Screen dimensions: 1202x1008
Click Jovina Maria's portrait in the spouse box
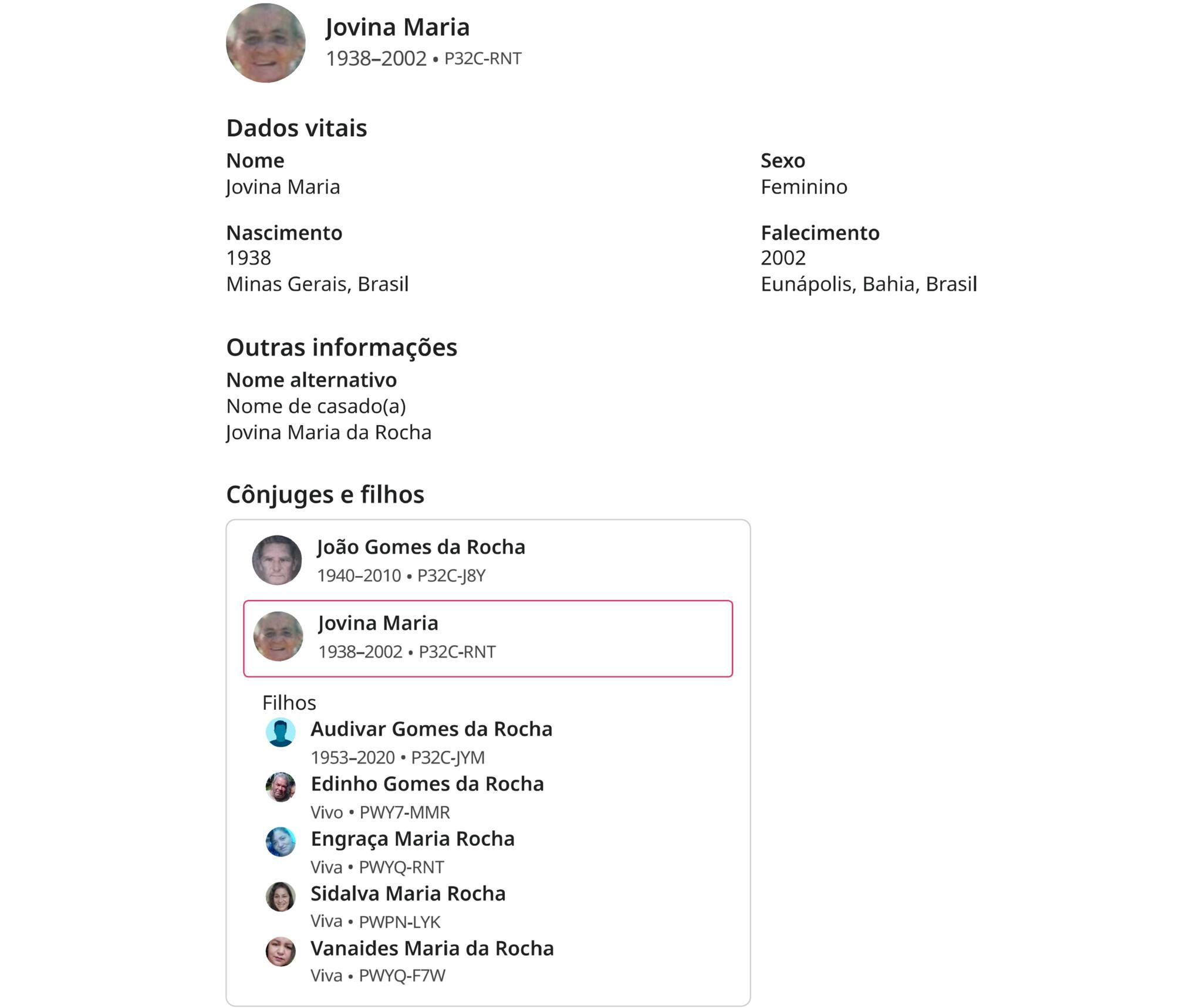(278, 636)
